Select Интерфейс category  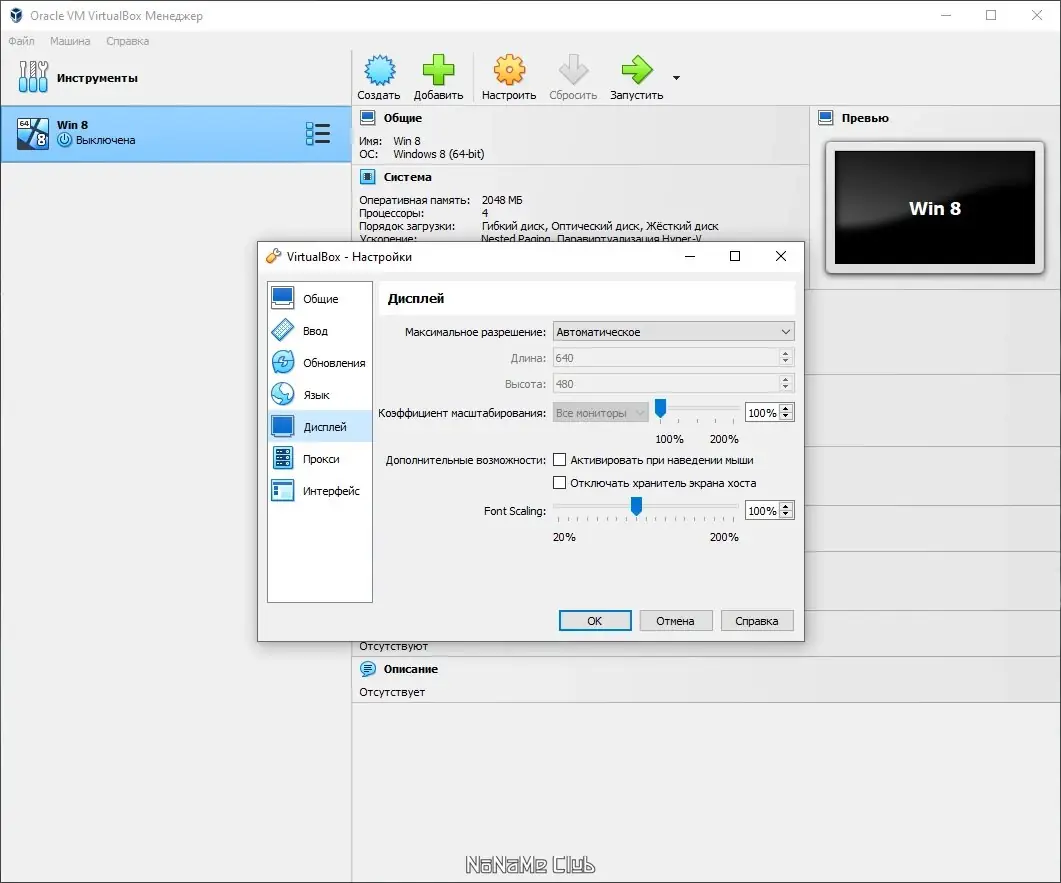click(320, 491)
